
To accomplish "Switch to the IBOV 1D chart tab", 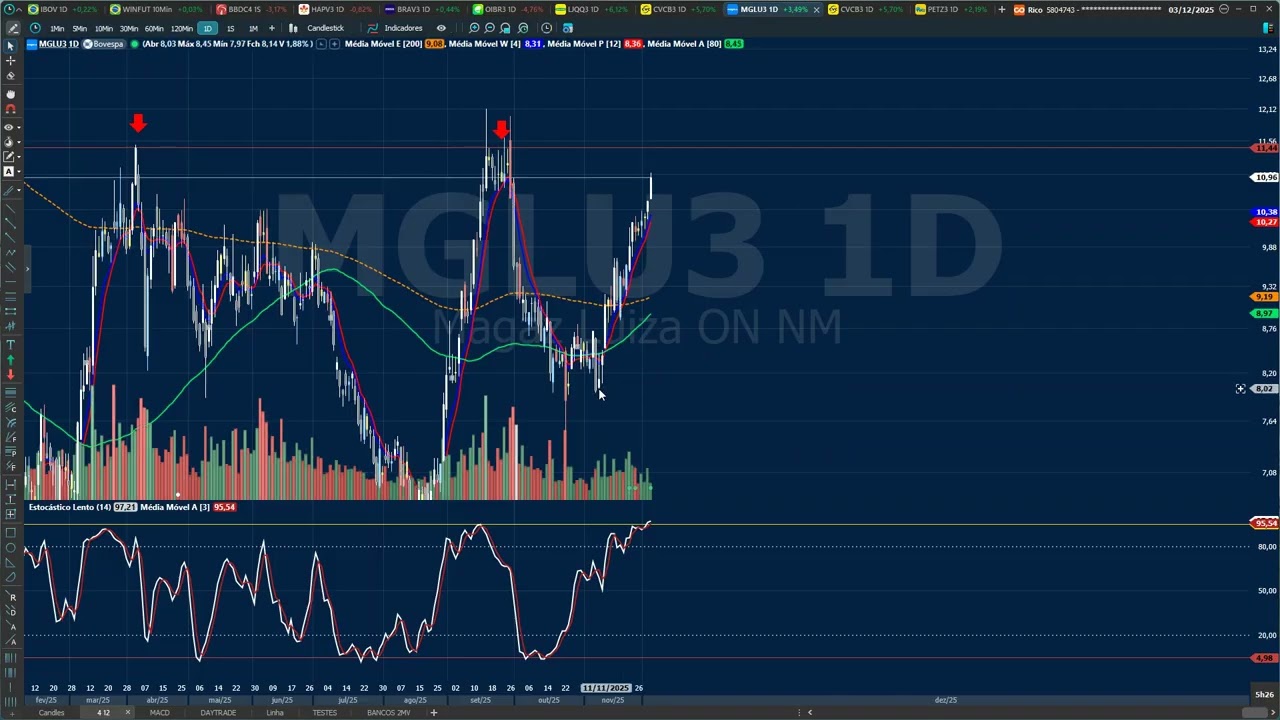I will tap(60, 9).
